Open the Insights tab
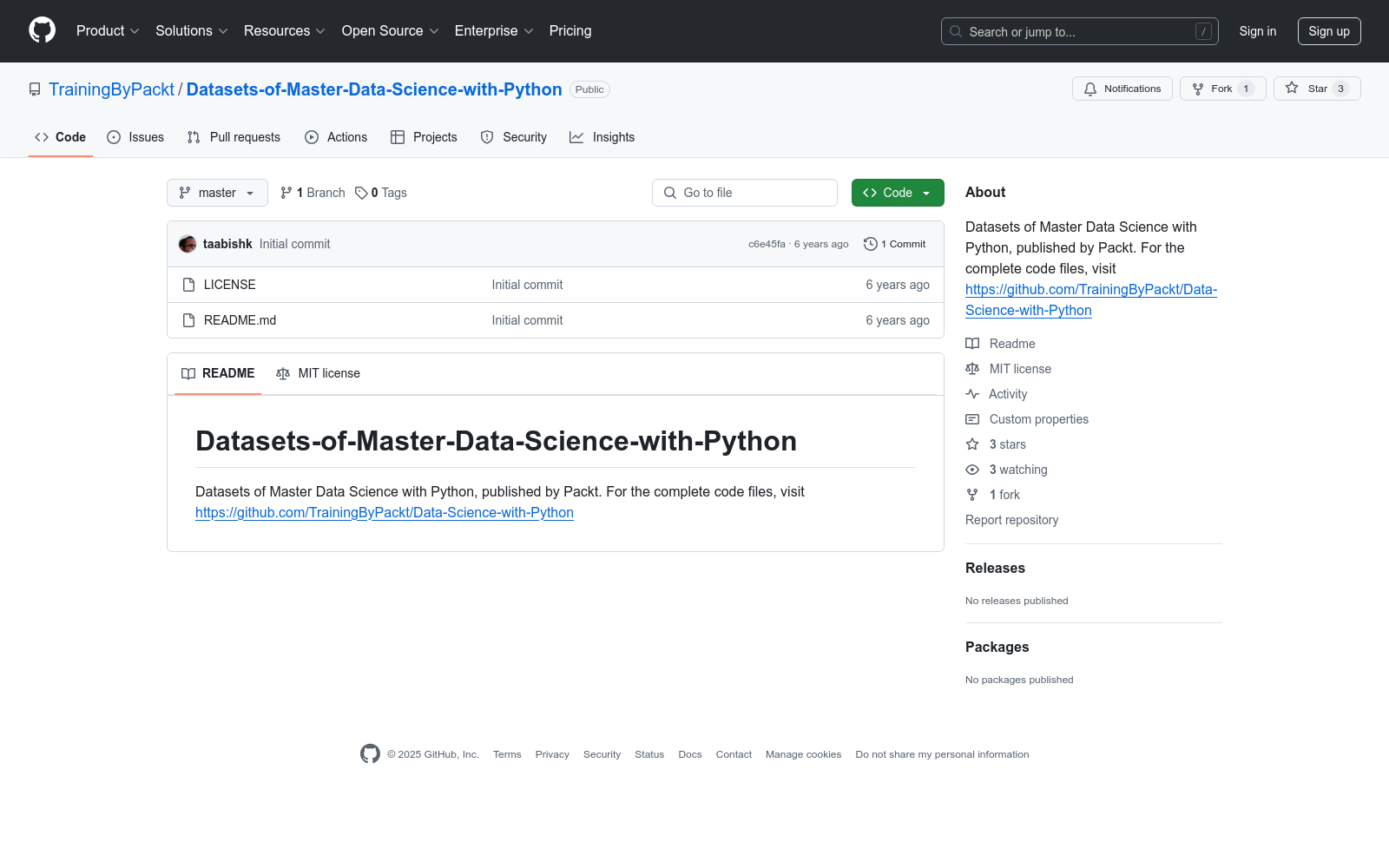The image size is (1389, 868). [602, 137]
